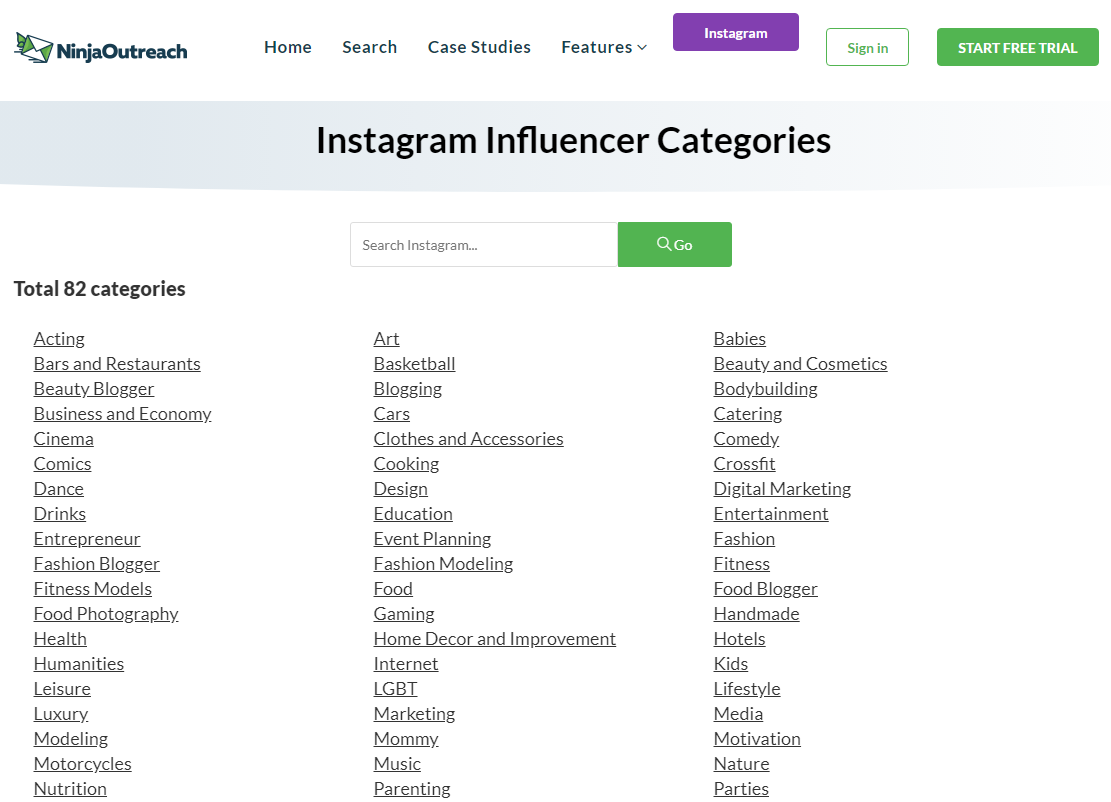This screenshot has height=802, width=1111.
Task: Click the NinjaOutreach logo icon
Action: [34, 47]
